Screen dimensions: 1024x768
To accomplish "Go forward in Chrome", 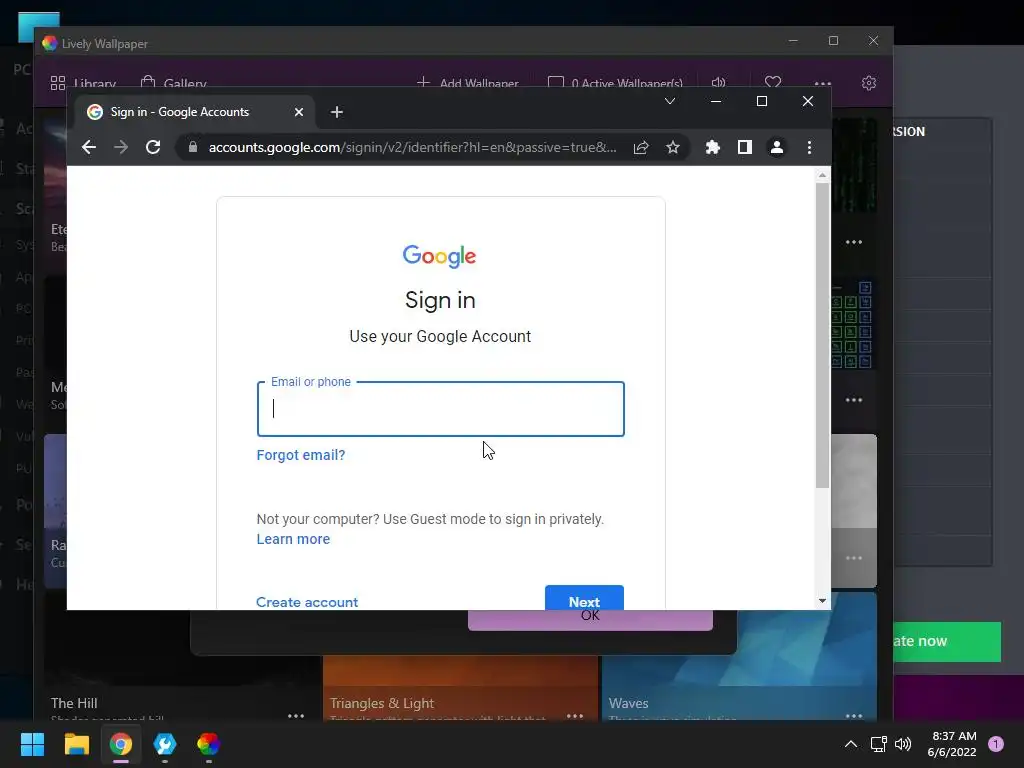I will pyautogui.click(x=121, y=148).
